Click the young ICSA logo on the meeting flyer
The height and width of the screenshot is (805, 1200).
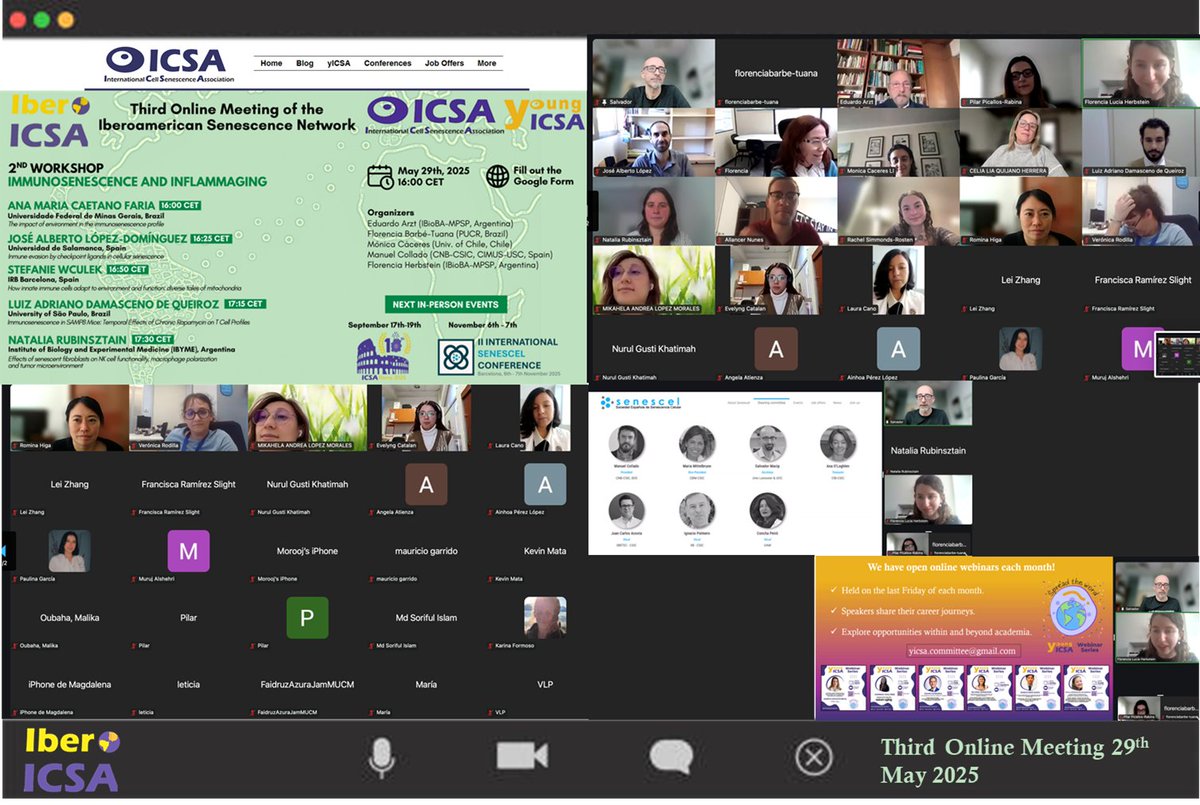543,116
